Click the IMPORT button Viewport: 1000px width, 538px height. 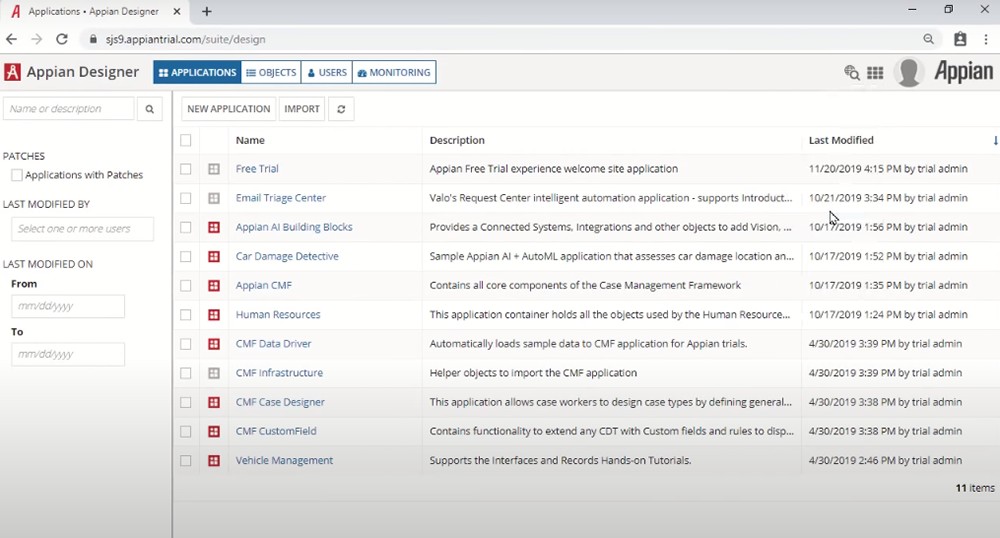click(x=302, y=109)
